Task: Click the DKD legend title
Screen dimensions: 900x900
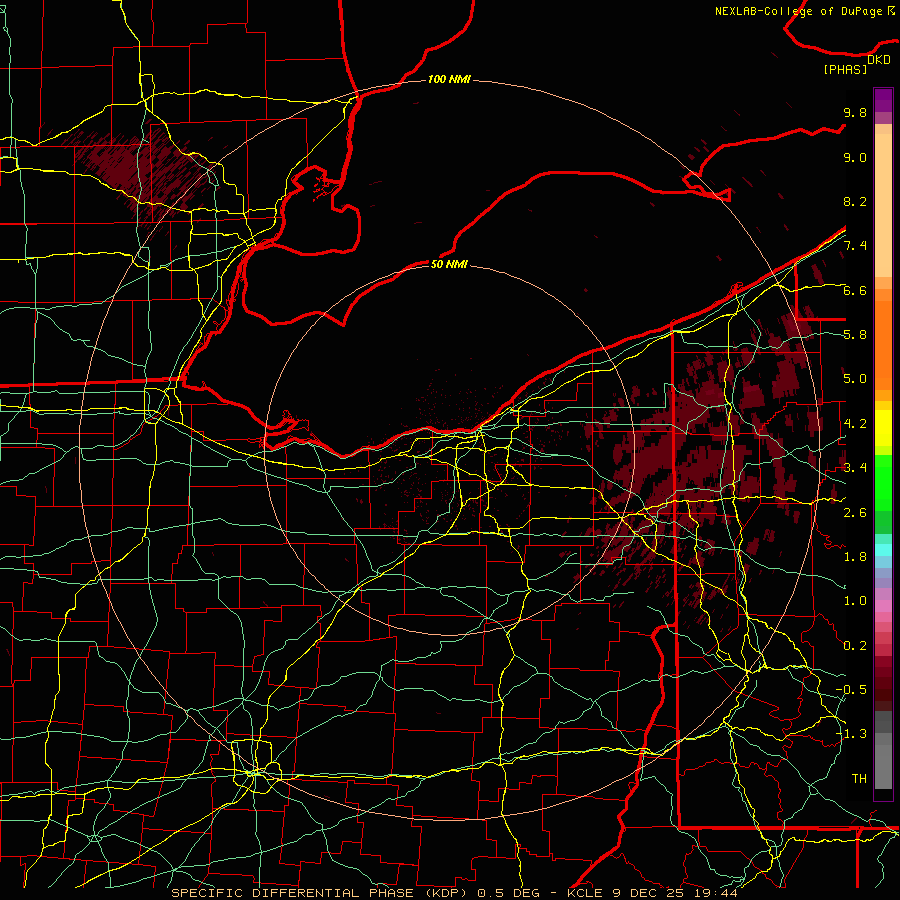Action: coord(879,60)
